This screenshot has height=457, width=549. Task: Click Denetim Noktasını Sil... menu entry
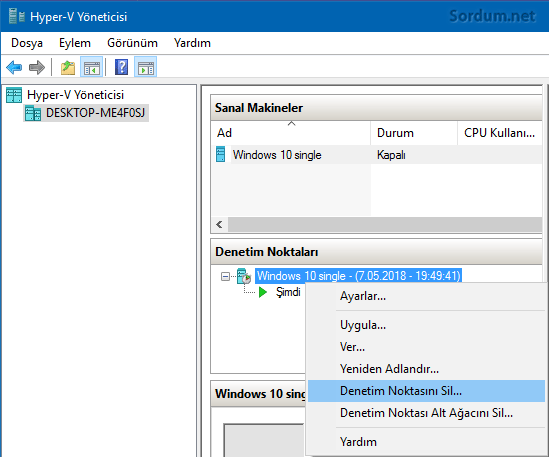[426, 391]
